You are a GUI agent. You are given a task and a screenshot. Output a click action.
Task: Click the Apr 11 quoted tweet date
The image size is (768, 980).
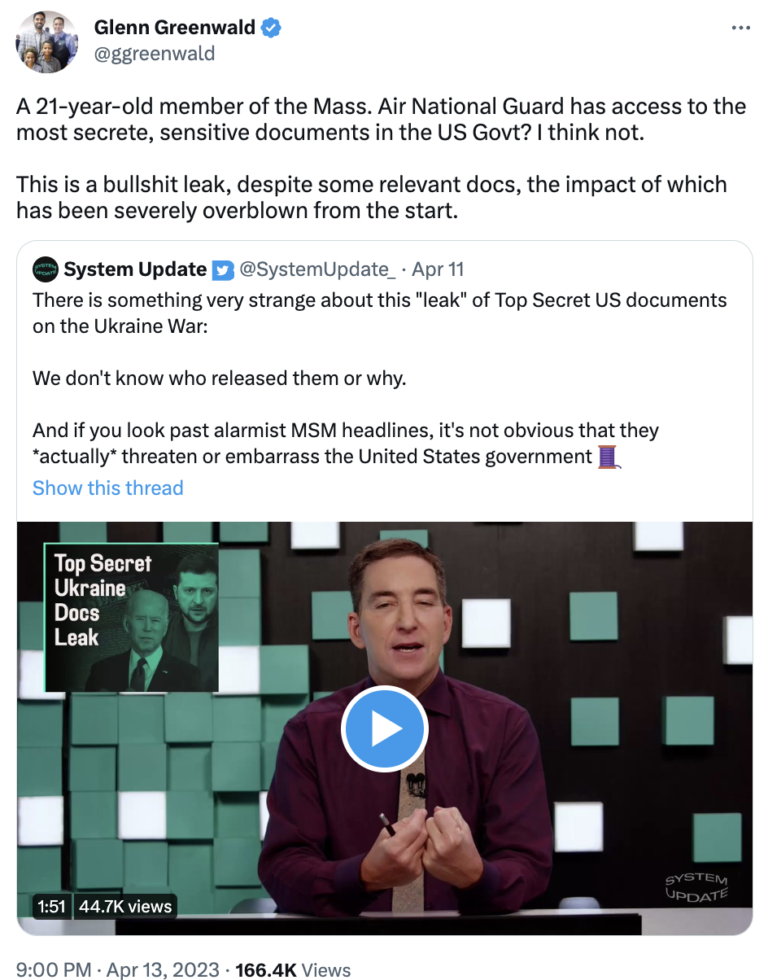coord(438,269)
